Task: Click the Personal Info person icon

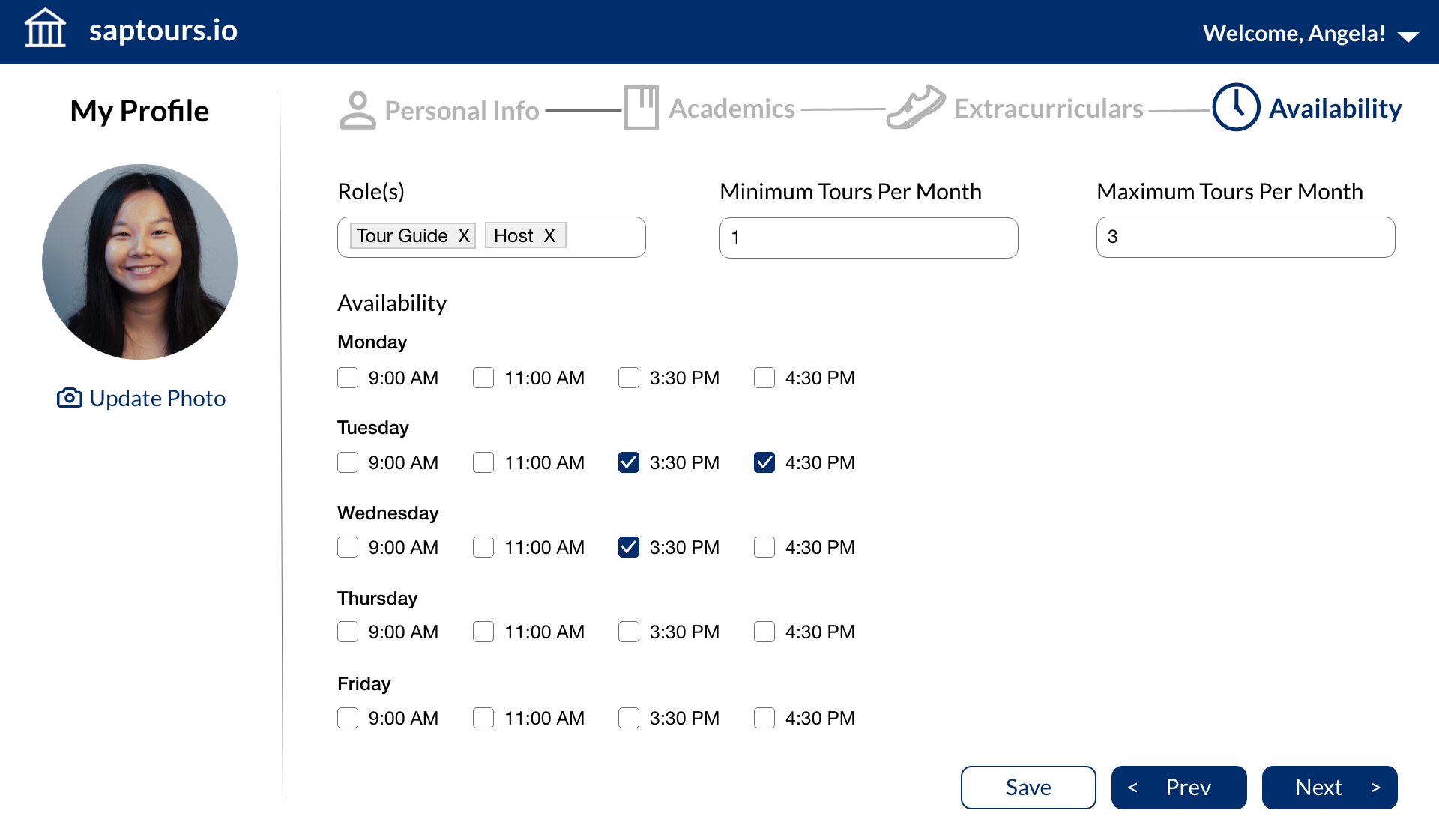Action: (x=358, y=110)
